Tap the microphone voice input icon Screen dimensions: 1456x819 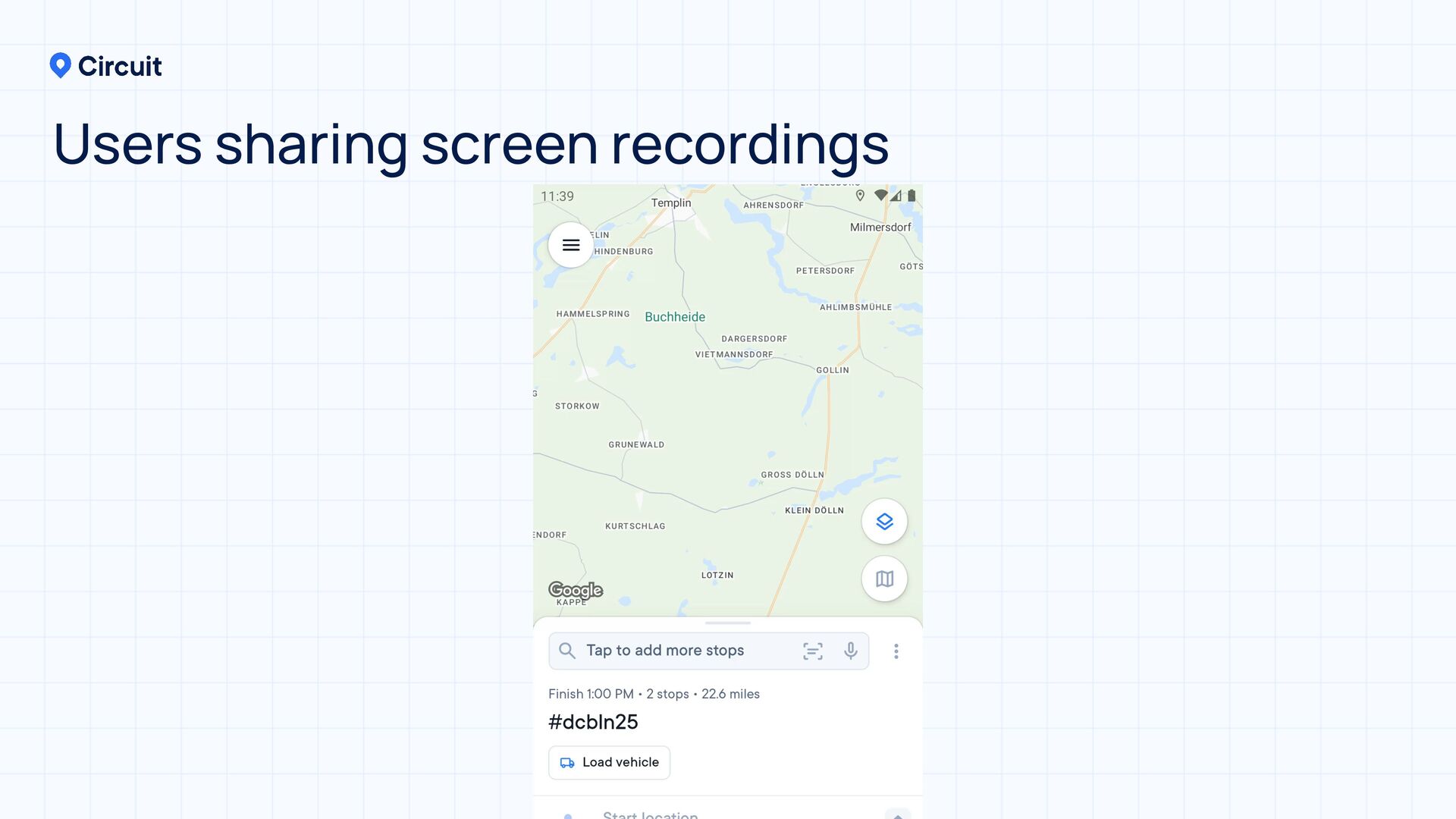850,651
